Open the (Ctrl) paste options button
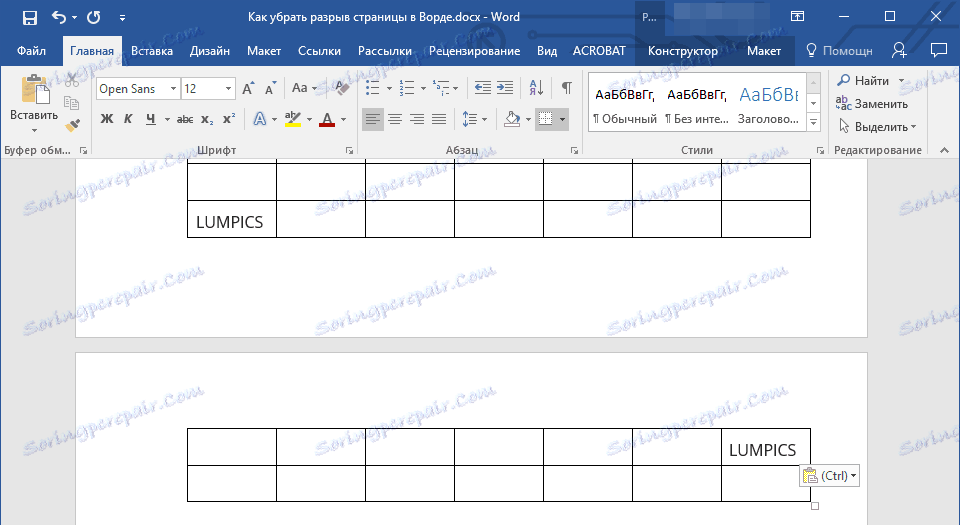 830,475
